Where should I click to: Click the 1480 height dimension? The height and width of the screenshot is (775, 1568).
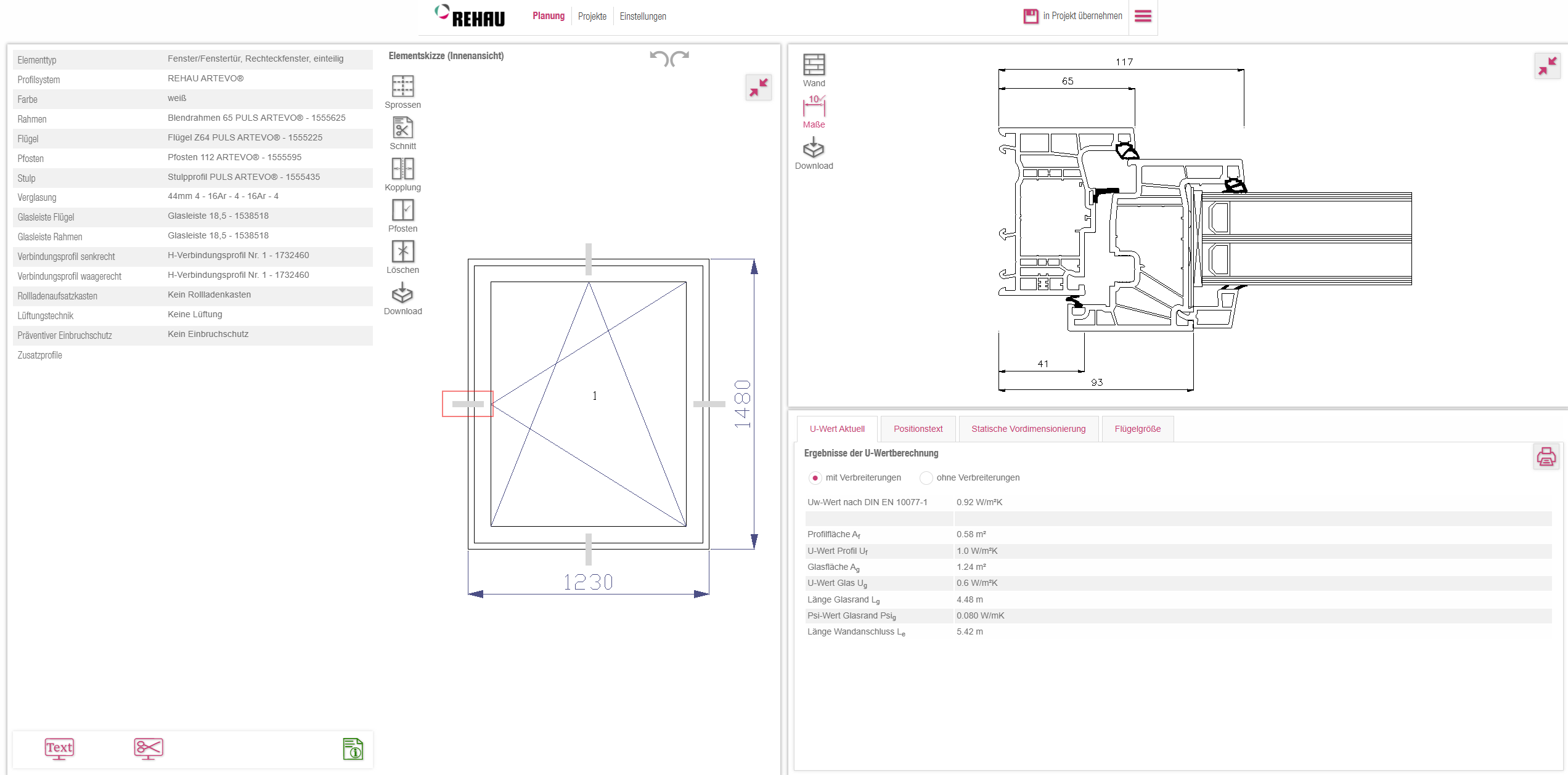743,404
